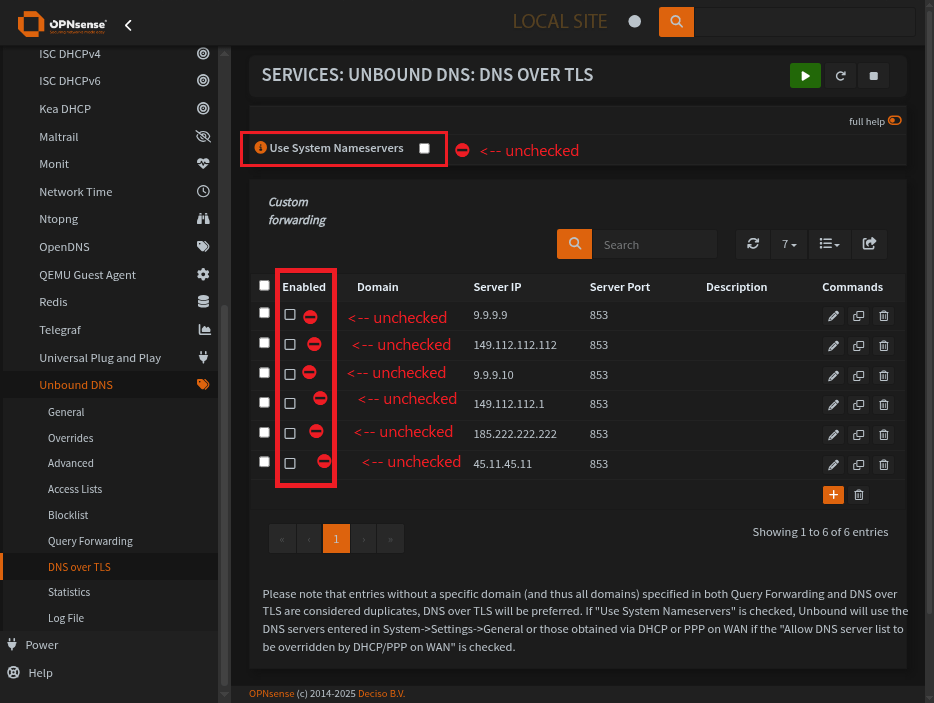The image size is (934, 703).
Task: Tick the select-all rows checkbox in header
Action: 264,285
